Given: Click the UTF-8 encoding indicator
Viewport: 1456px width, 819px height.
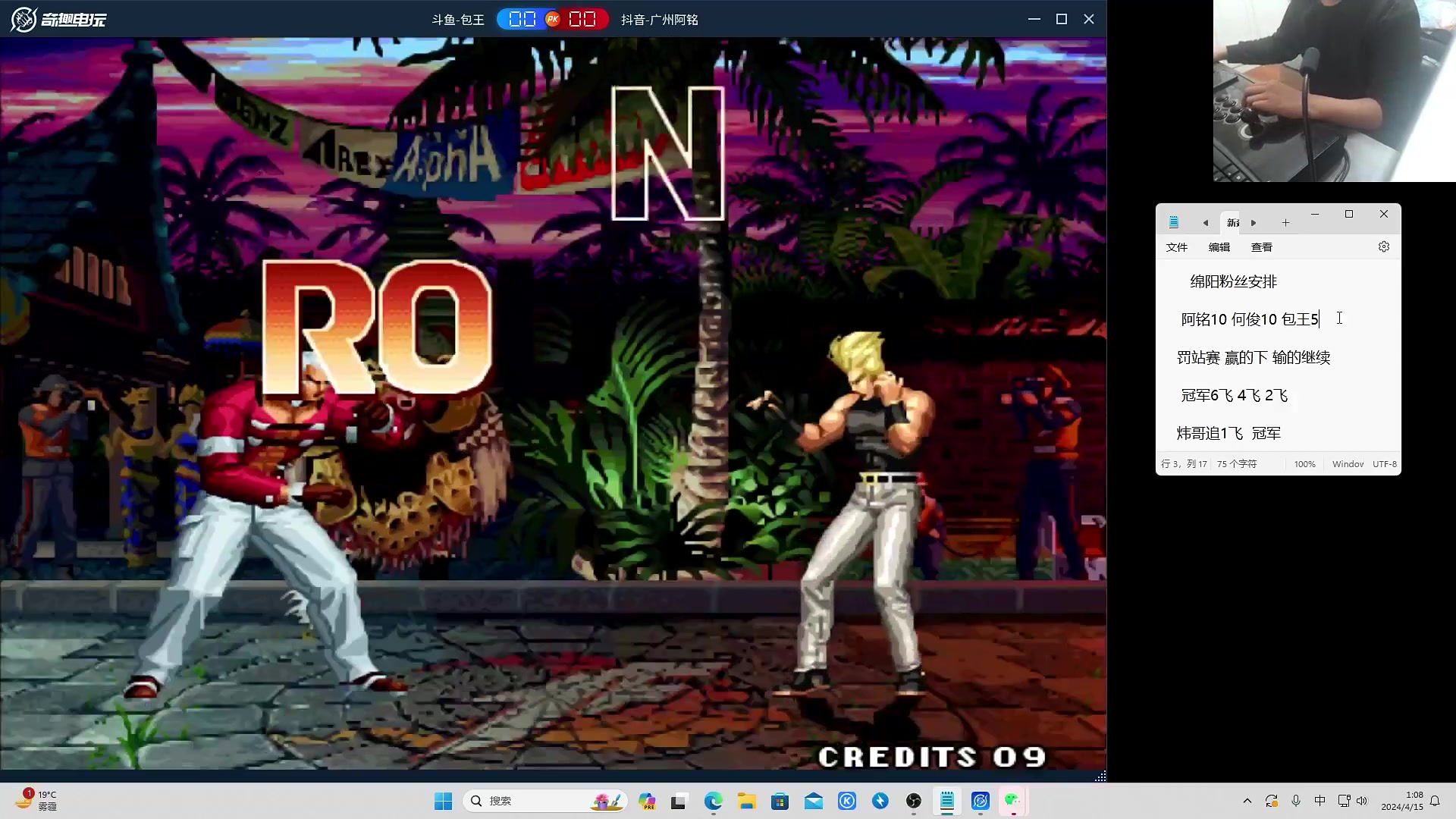Looking at the screenshot, I should tap(1385, 464).
